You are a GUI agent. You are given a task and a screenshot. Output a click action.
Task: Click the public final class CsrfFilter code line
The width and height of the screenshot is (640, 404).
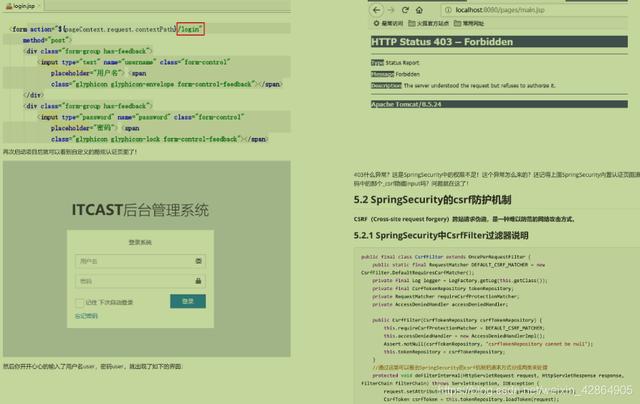pyautogui.click(x=446, y=257)
